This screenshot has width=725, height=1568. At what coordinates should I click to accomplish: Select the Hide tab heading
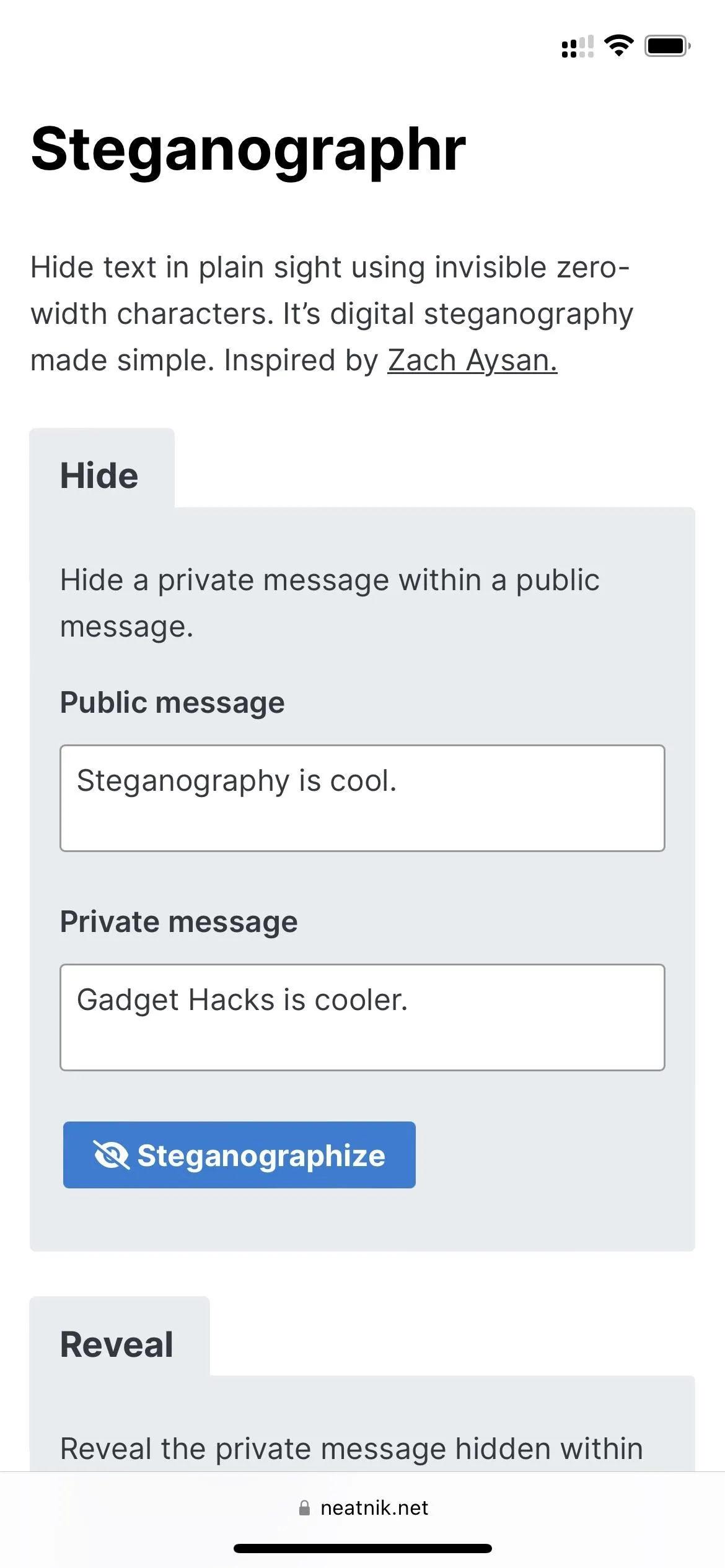(x=99, y=476)
